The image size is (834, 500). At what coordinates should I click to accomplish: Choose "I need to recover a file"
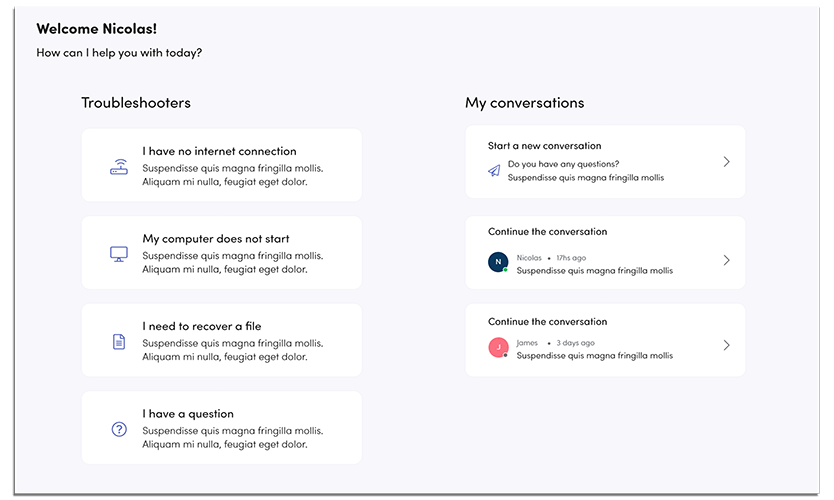pyautogui.click(x=202, y=326)
